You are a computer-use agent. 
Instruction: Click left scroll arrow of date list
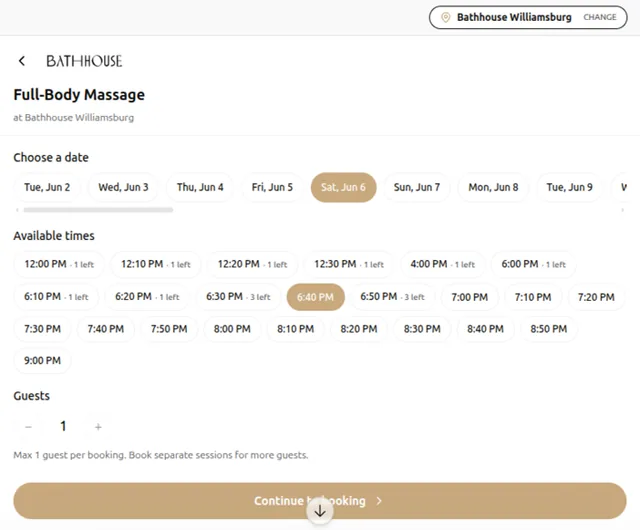point(17,210)
